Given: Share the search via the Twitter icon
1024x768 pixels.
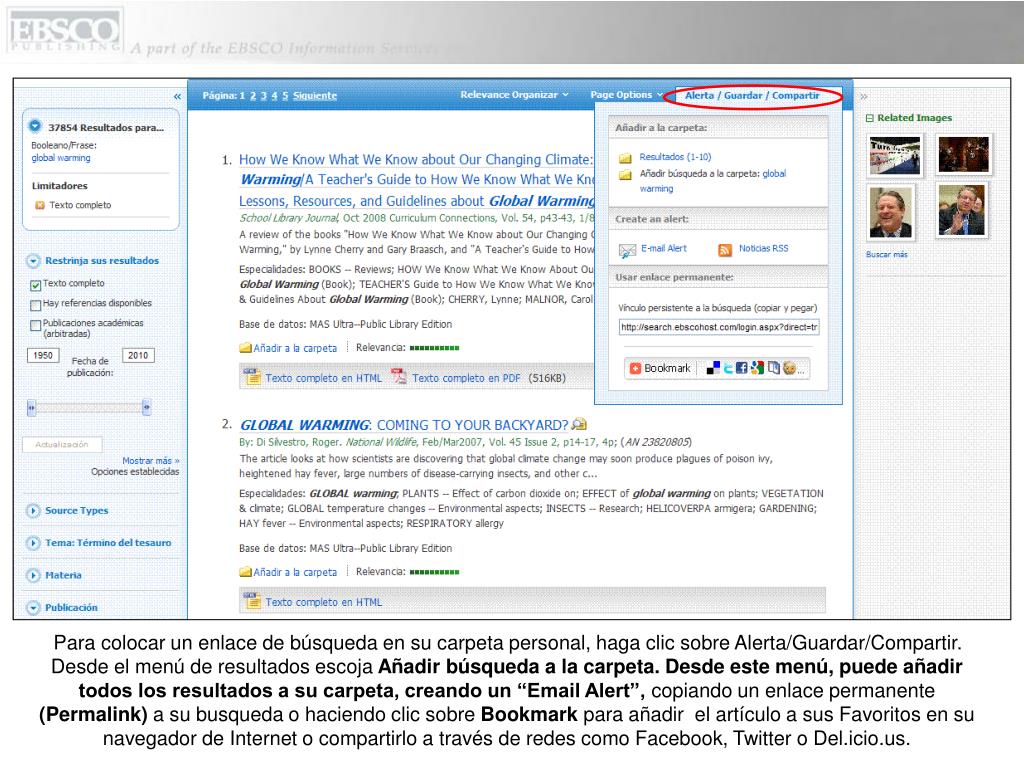Looking at the screenshot, I should 728,368.
